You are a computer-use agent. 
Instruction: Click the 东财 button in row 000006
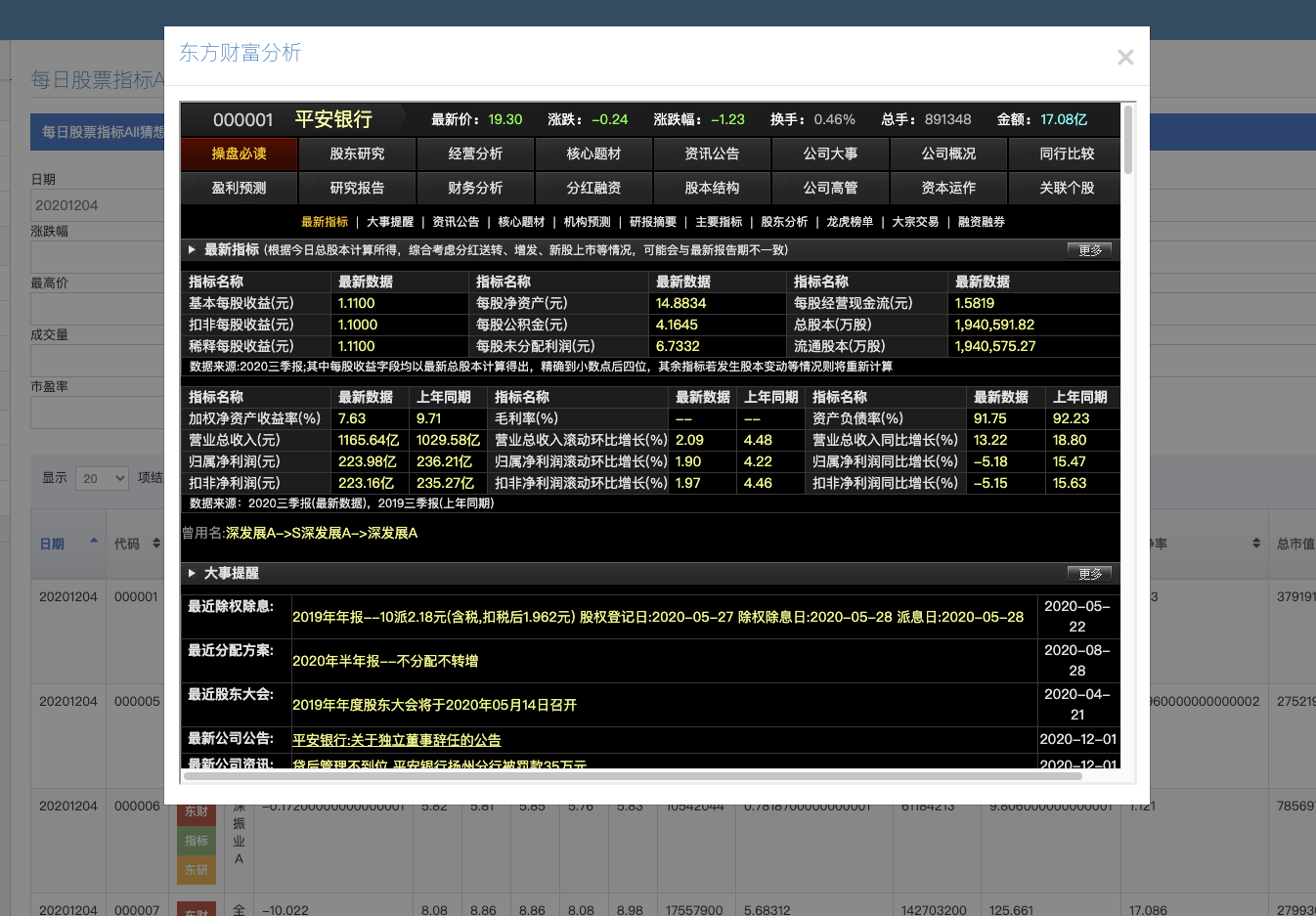(x=197, y=811)
